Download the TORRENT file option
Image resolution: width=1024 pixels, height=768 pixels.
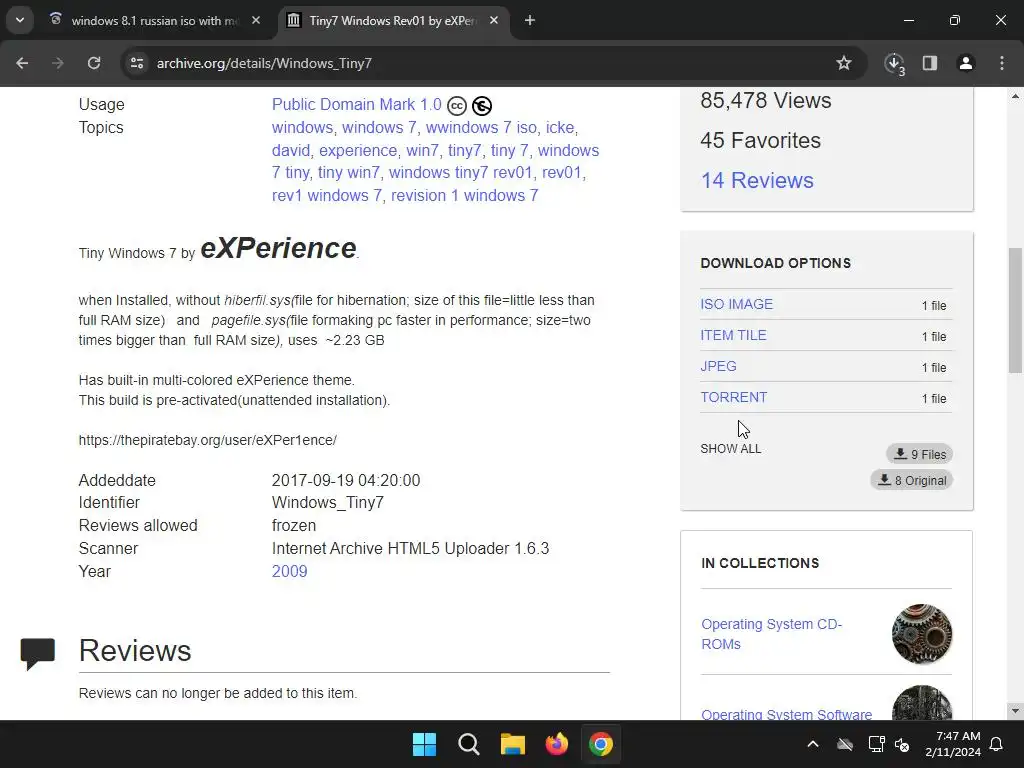coord(734,397)
